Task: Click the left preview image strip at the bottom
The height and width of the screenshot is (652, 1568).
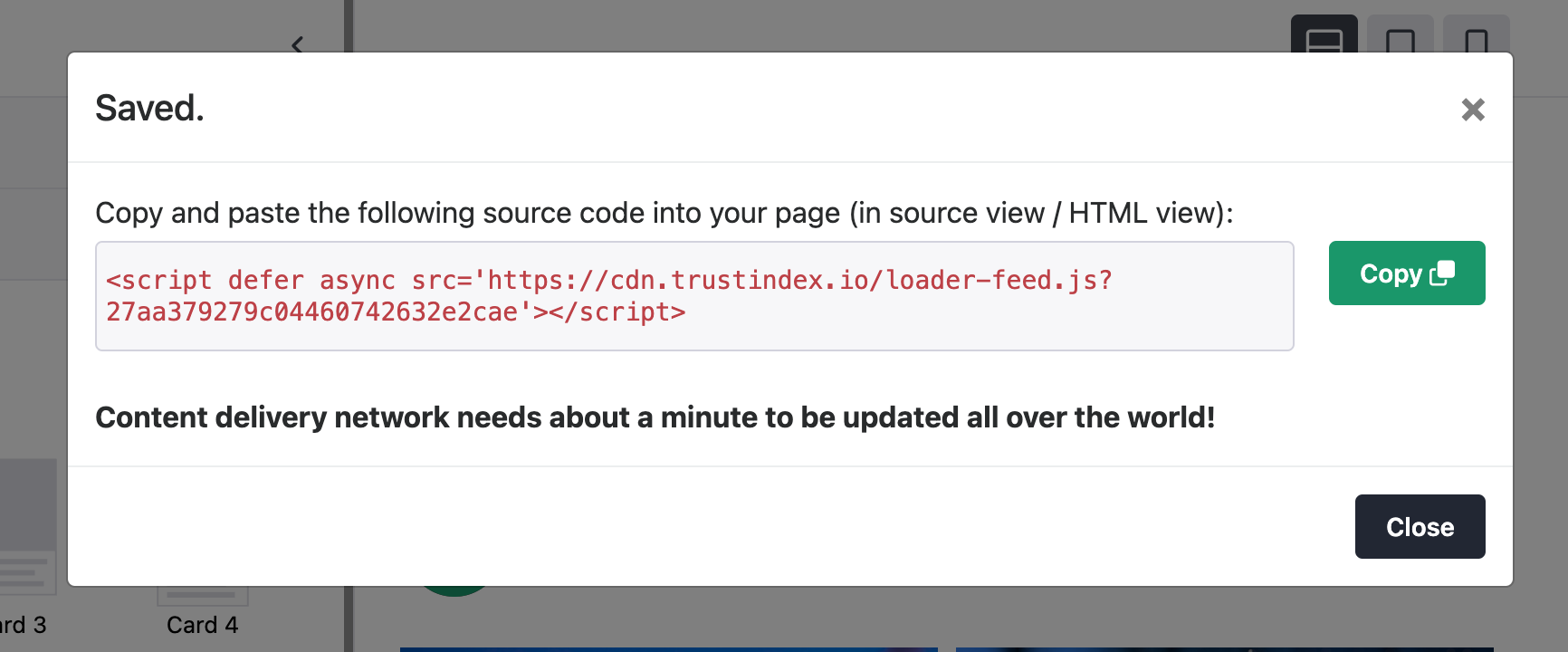Action: pyautogui.click(x=668, y=648)
